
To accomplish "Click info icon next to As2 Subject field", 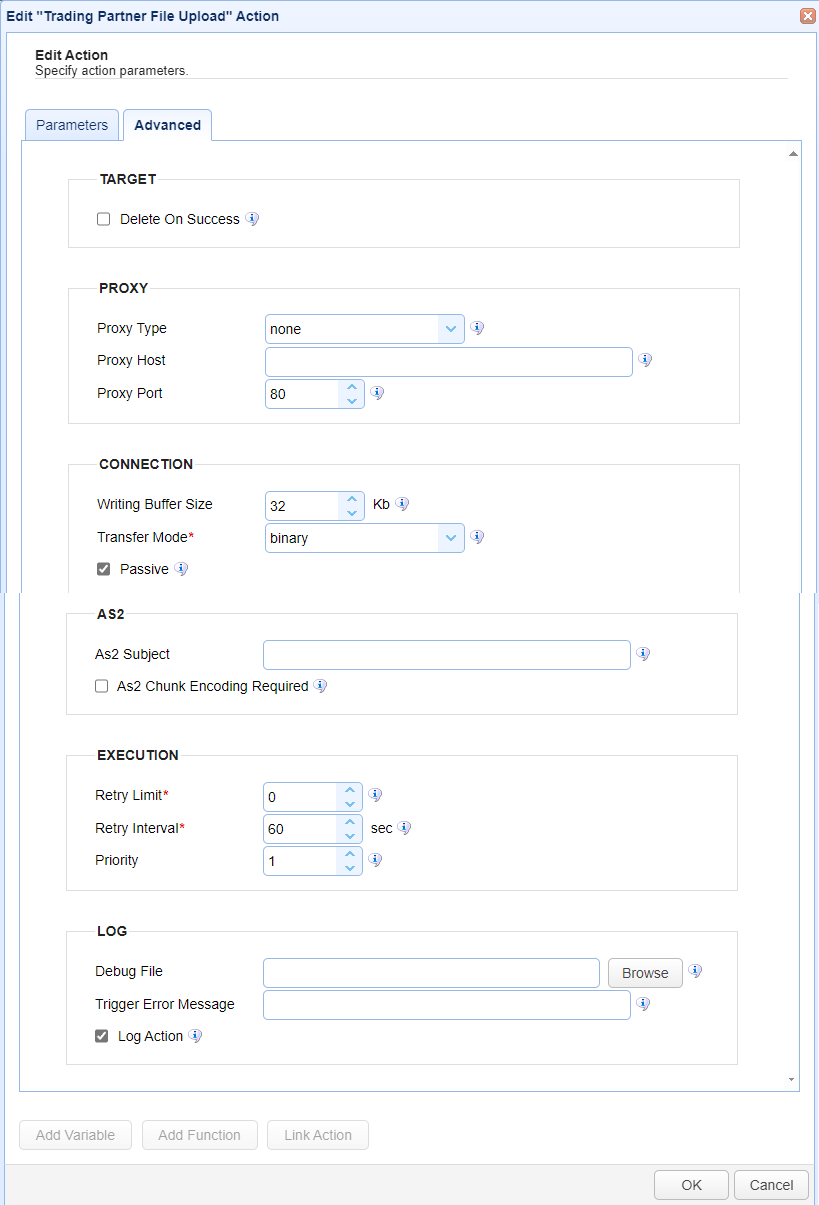I will tap(644, 654).
